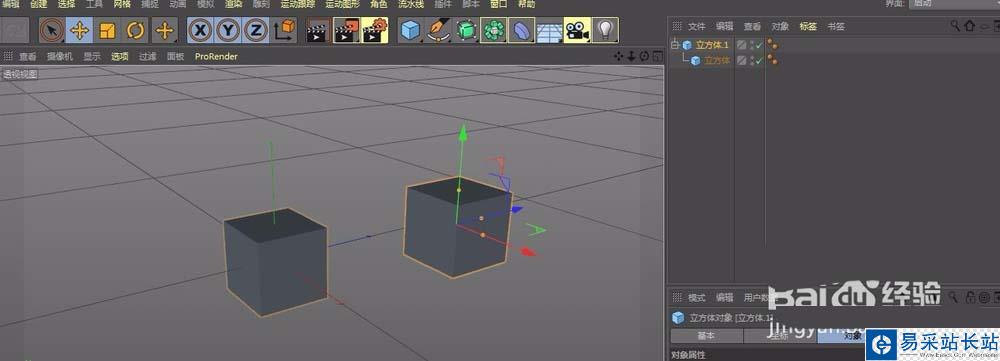
Task: Select child 立方体 in object tree
Action: coord(717,61)
